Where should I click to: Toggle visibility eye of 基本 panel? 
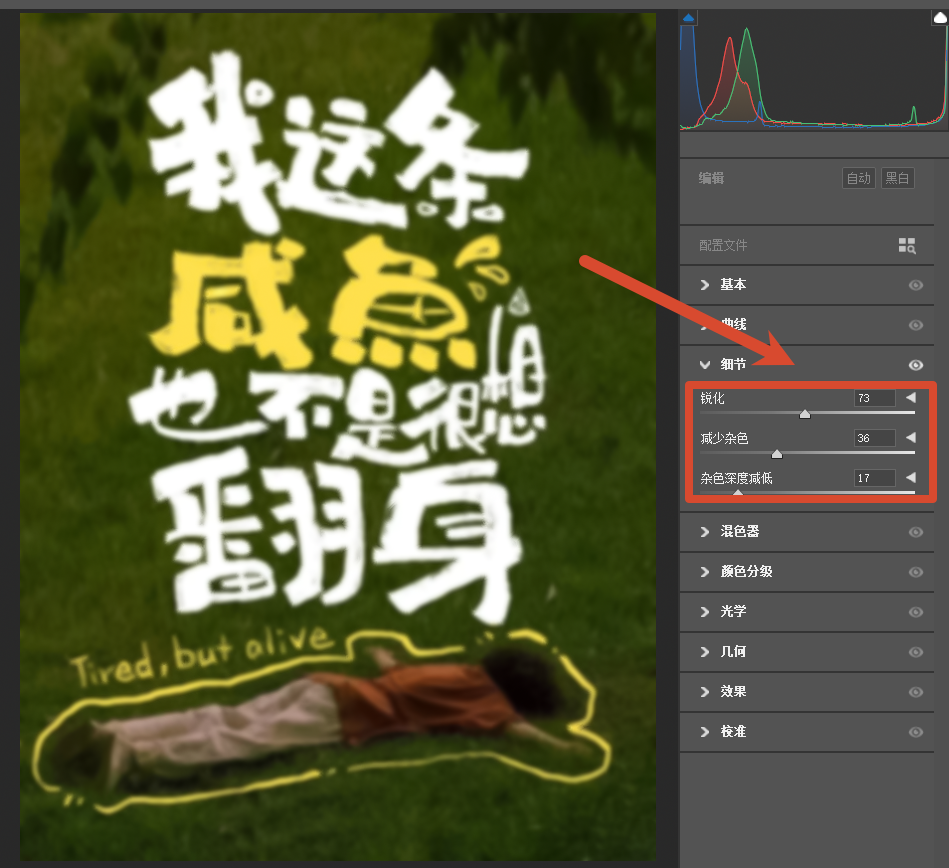[x=916, y=285]
